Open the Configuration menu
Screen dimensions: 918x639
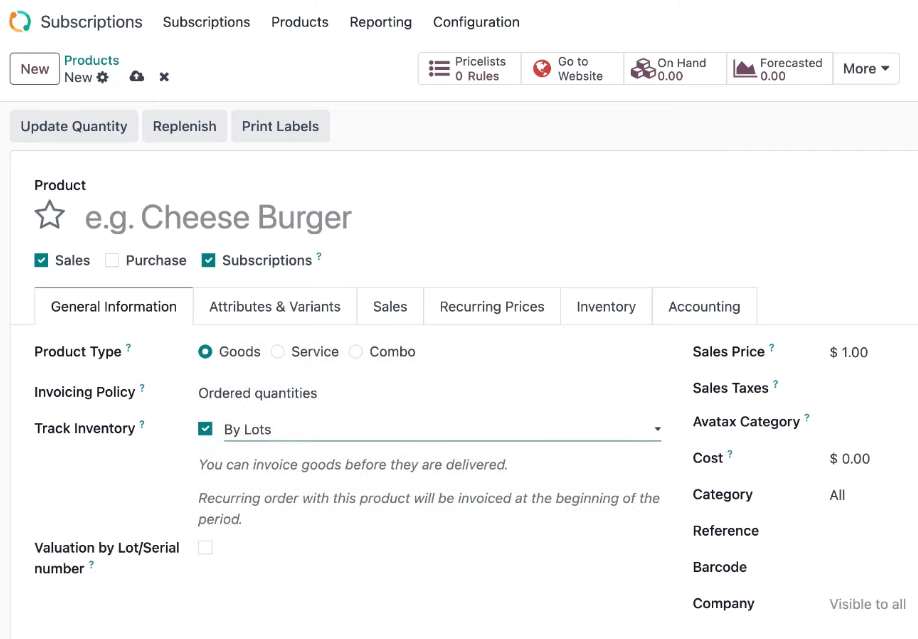tap(476, 22)
